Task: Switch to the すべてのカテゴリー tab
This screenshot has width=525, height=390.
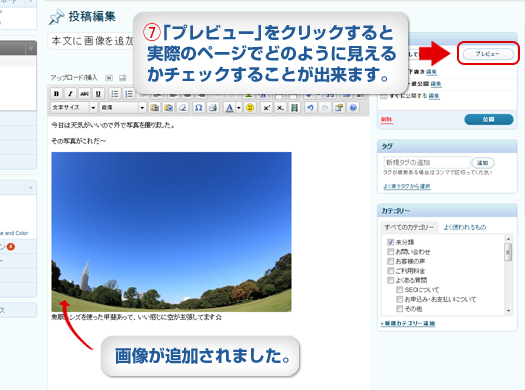Action: point(409,227)
